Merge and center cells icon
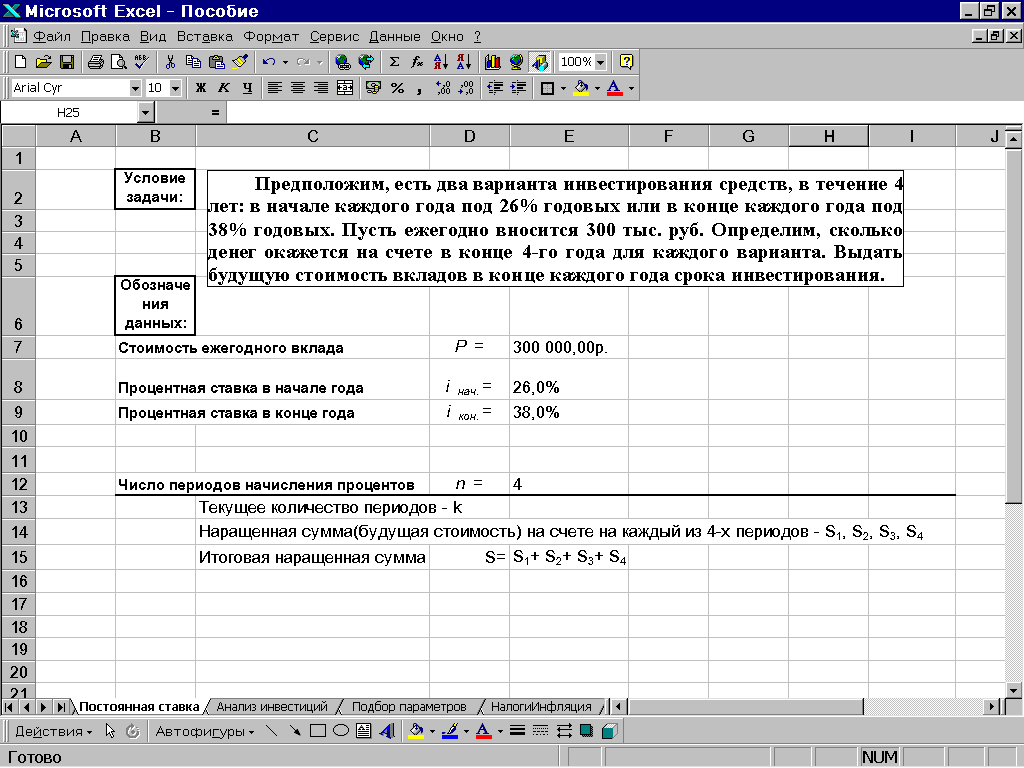Viewport: 1024px width, 768px height. [345, 88]
